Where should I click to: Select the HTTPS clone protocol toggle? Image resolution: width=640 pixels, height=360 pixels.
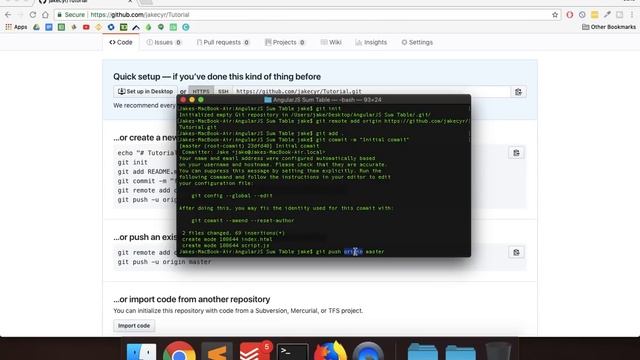(201, 91)
